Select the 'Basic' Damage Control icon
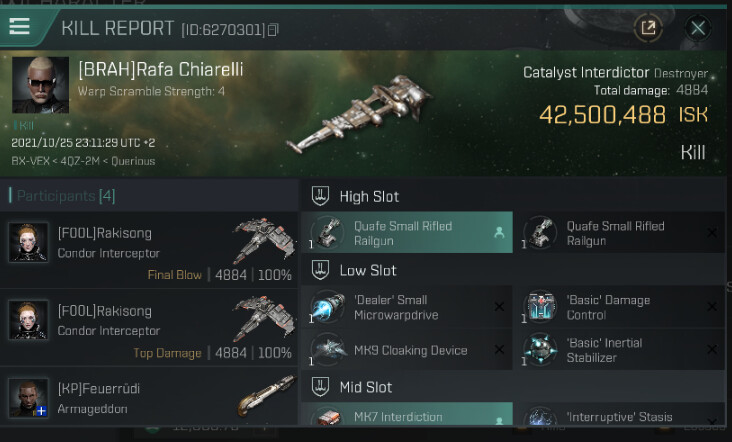Viewport: 732px width, 442px height. pyautogui.click(x=541, y=308)
